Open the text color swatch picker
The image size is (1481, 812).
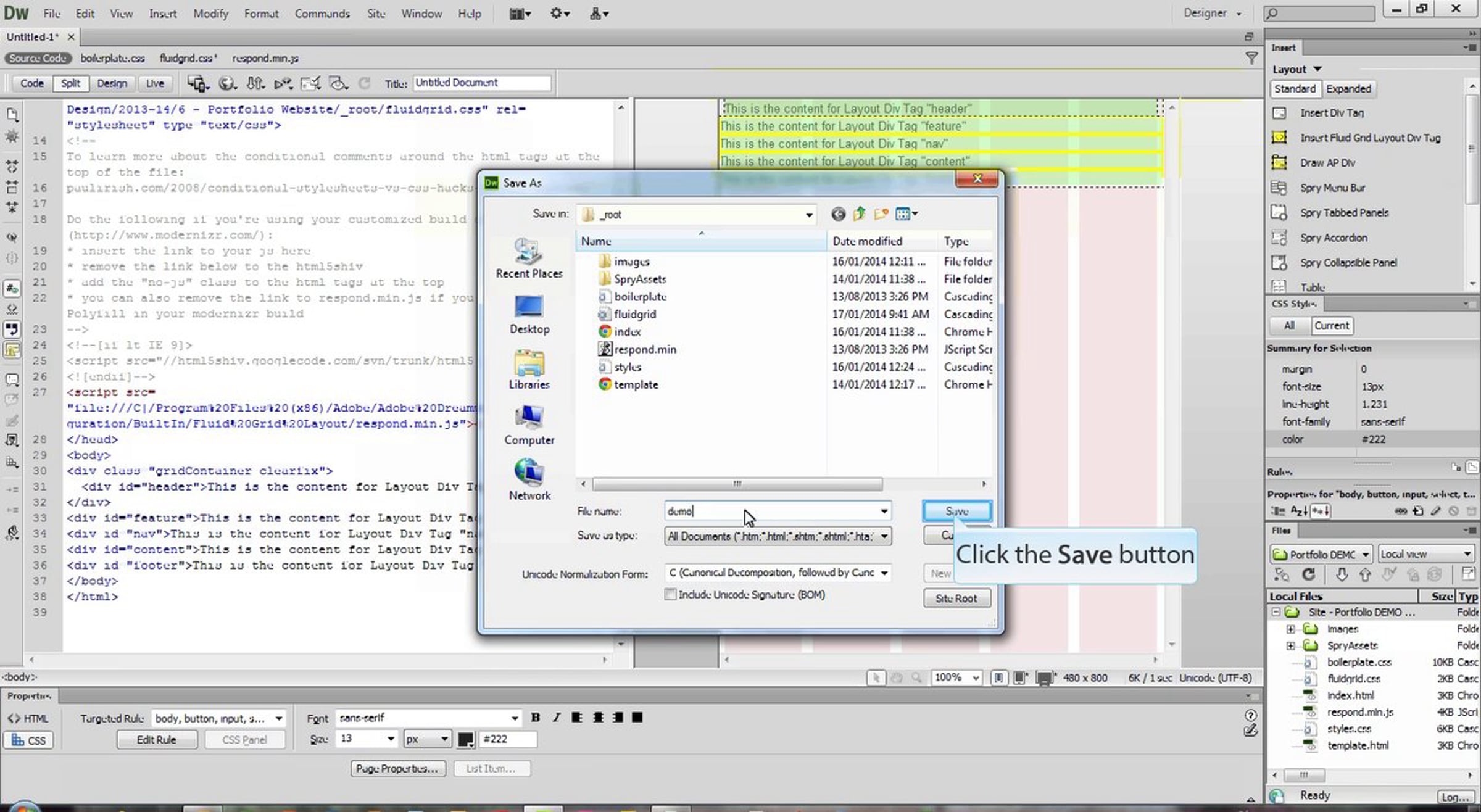(466, 739)
